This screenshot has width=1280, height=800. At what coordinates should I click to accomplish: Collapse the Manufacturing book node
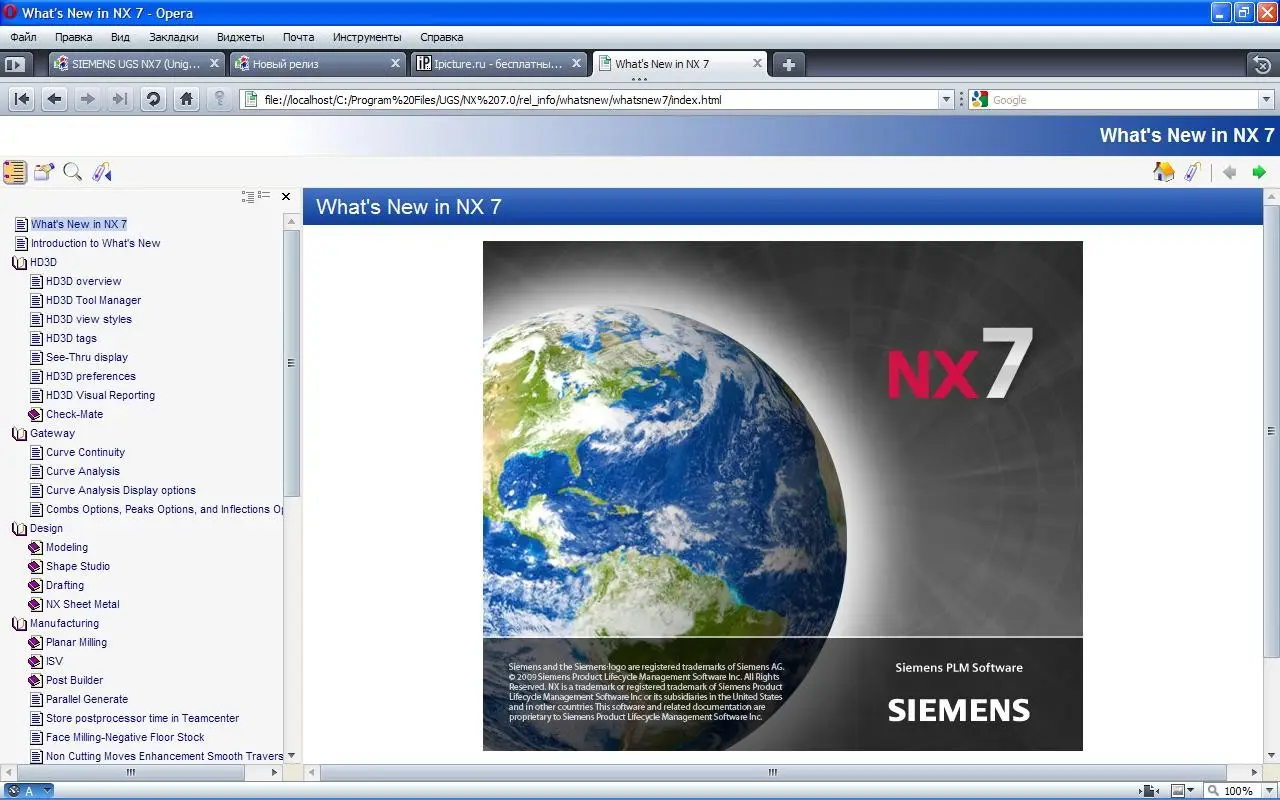coord(20,624)
